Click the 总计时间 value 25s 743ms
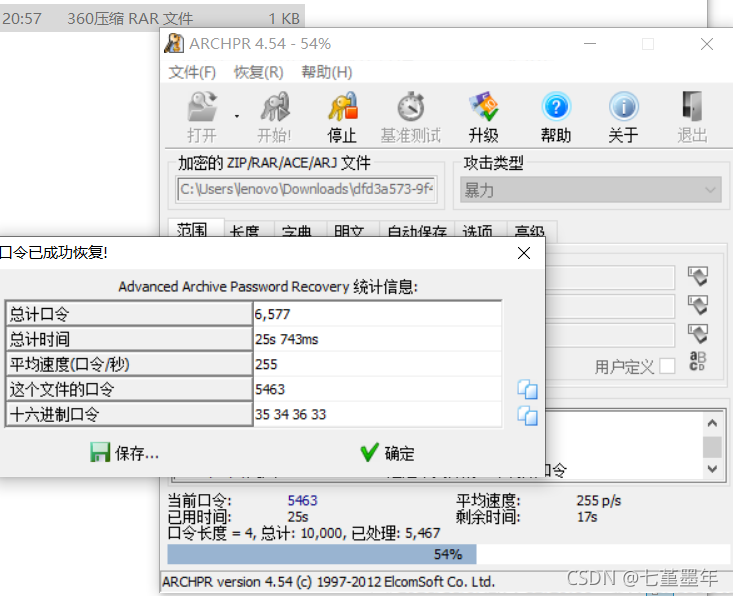Viewport: 733px width, 596px height. (x=378, y=339)
